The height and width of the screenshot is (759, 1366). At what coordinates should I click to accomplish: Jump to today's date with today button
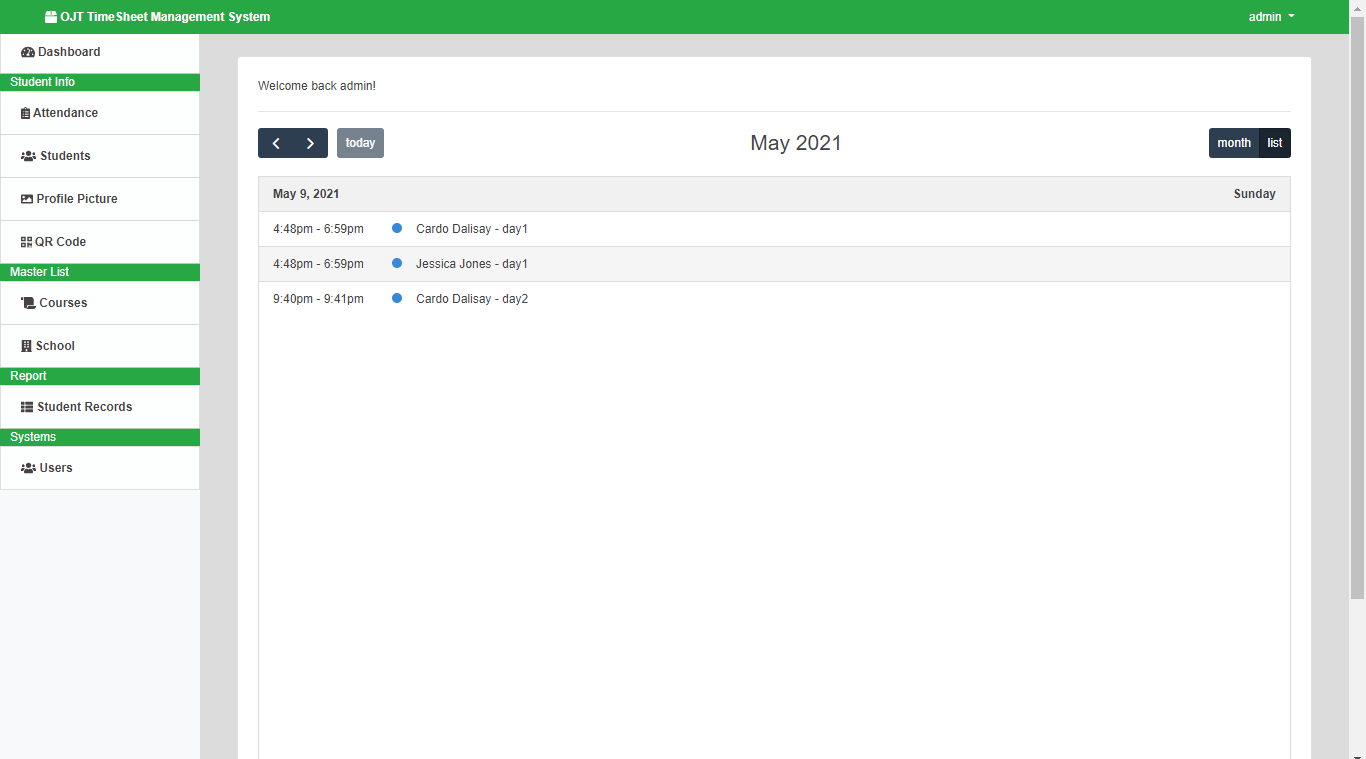(x=360, y=142)
